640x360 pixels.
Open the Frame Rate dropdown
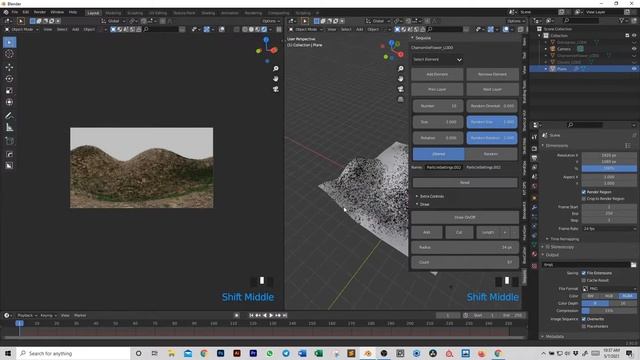pyautogui.click(x=609, y=229)
